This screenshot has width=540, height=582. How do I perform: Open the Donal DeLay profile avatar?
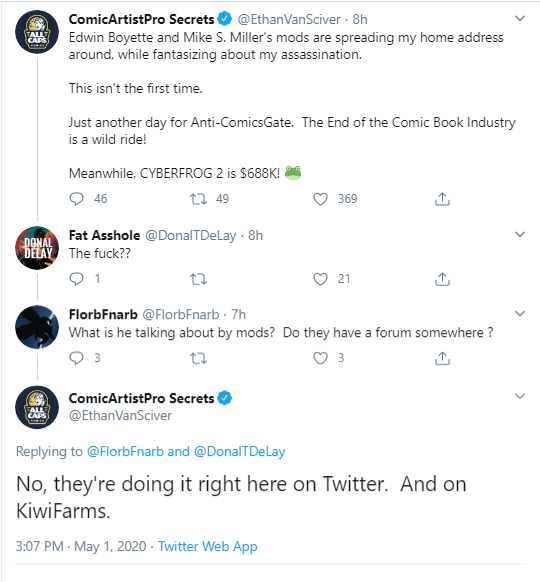(x=37, y=248)
